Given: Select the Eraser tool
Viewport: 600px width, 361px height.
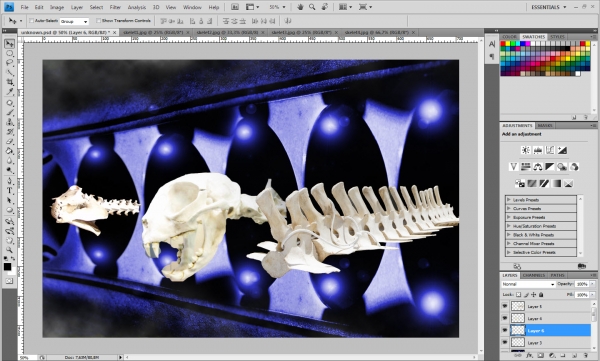Looking at the screenshot, I should (10, 142).
